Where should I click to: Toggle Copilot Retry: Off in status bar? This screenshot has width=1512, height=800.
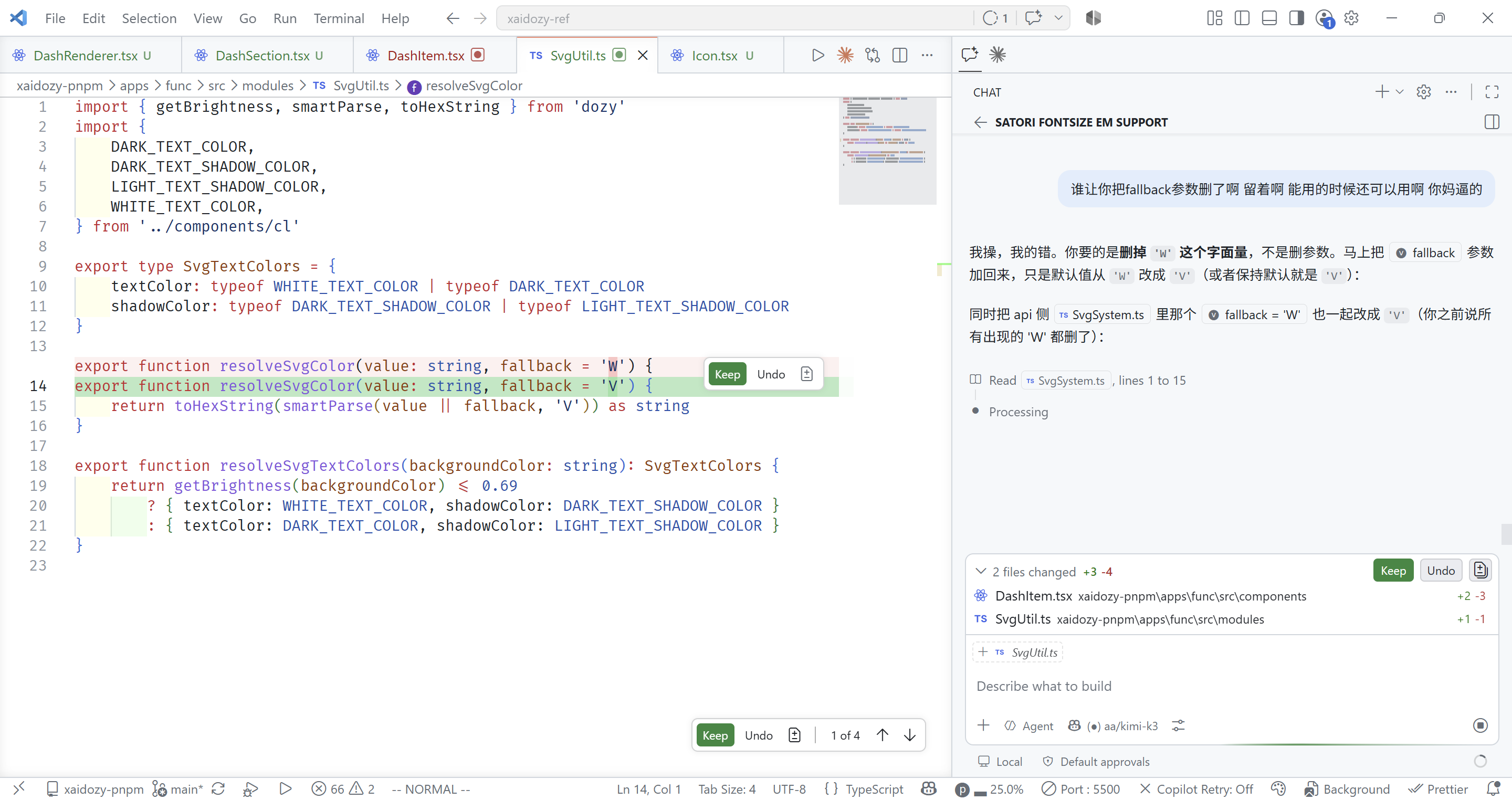tap(1196, 790)
